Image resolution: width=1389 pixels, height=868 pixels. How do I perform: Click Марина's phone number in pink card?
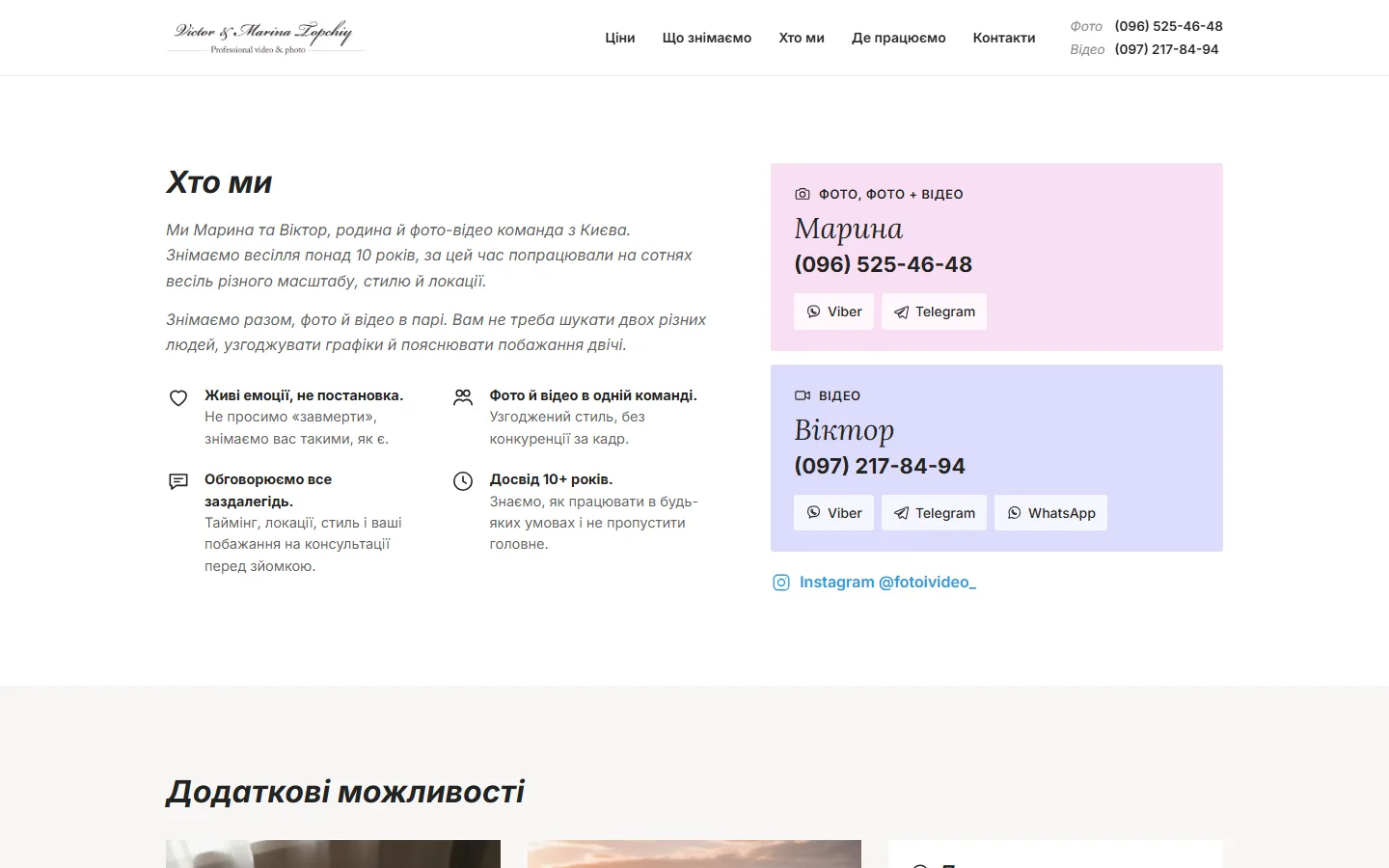884,264
